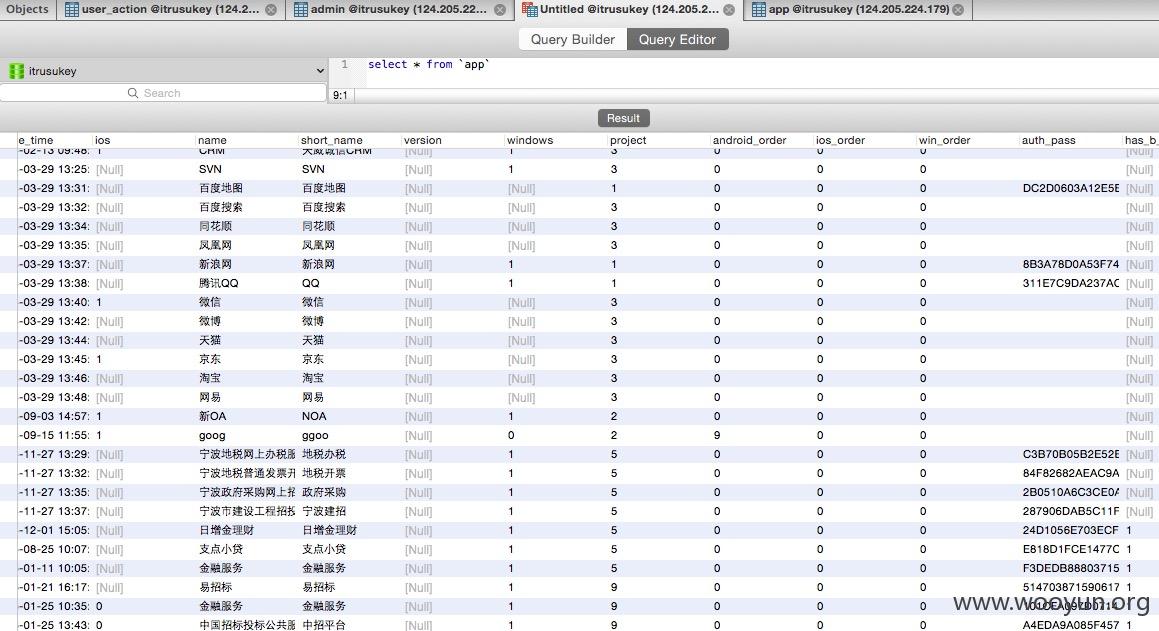The width and height of the screenshot is (1159, 631).
Task: Select the name cell '日增金理财'
Action: point(226,531)
